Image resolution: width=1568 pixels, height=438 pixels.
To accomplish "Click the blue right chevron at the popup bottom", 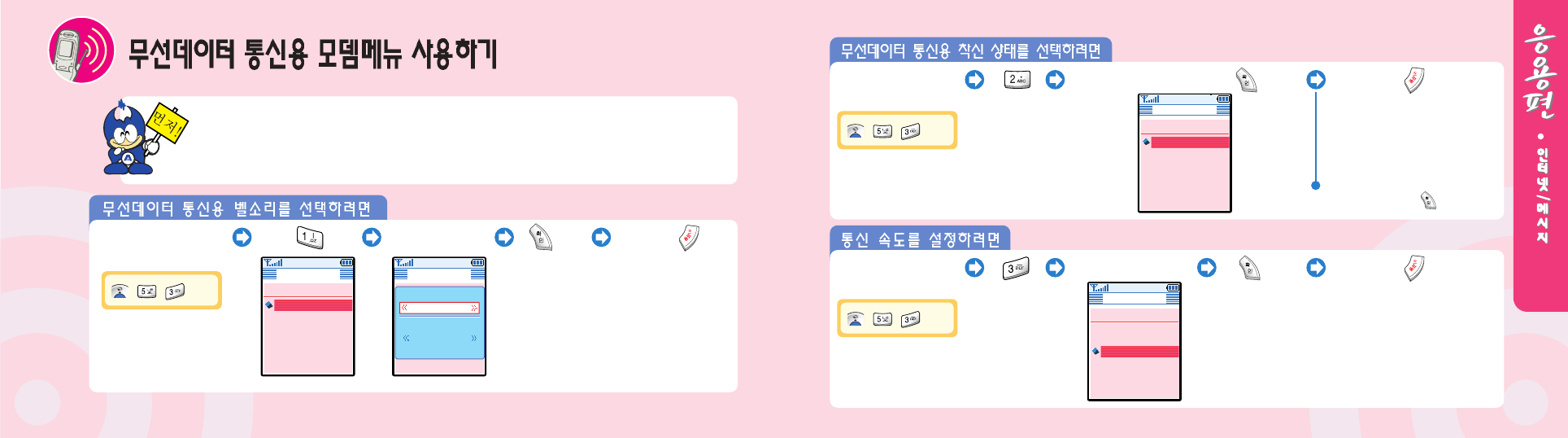I will click(x=474, y=338).
